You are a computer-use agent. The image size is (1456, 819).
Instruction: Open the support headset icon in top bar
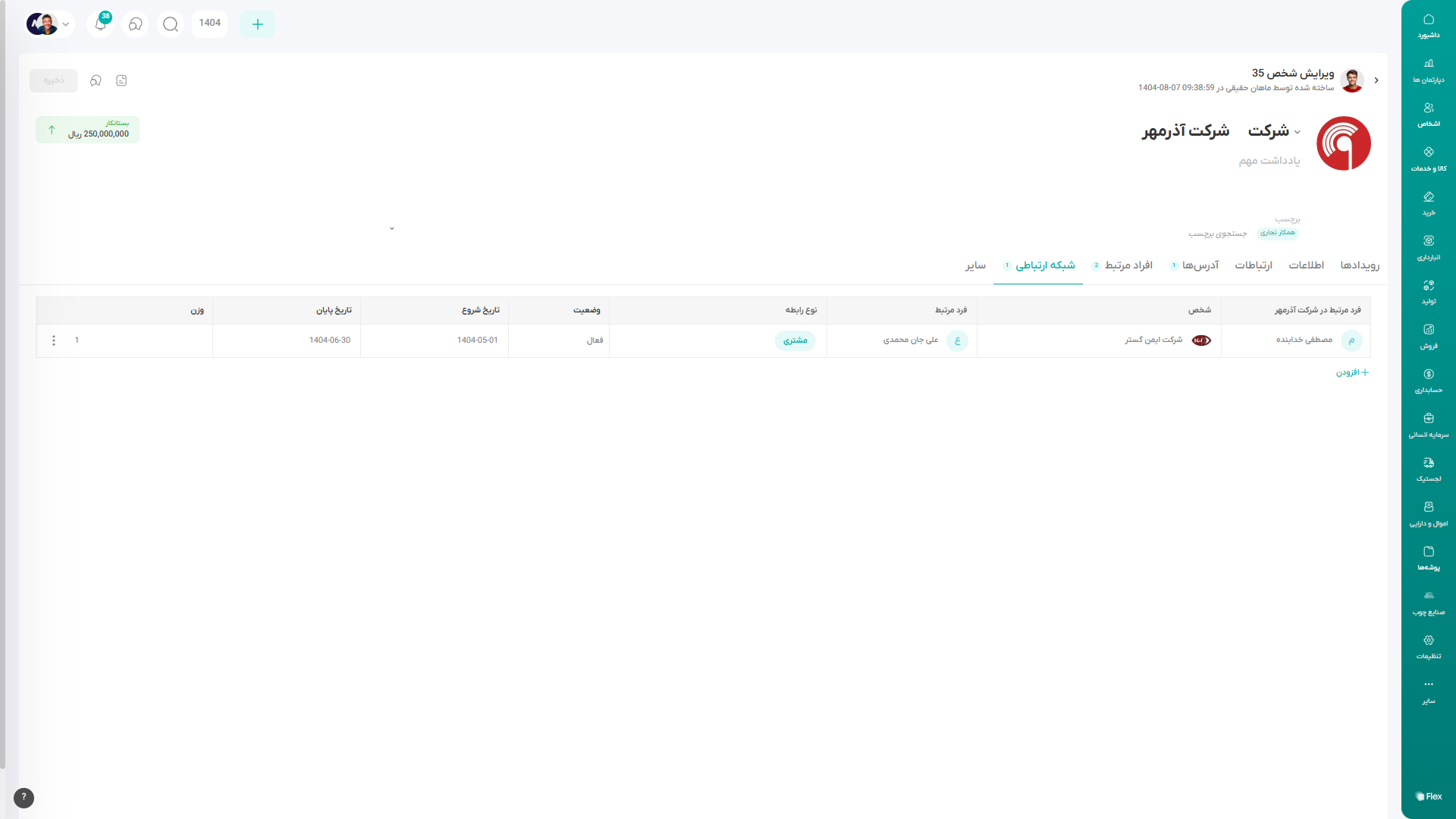coord(136,24)
